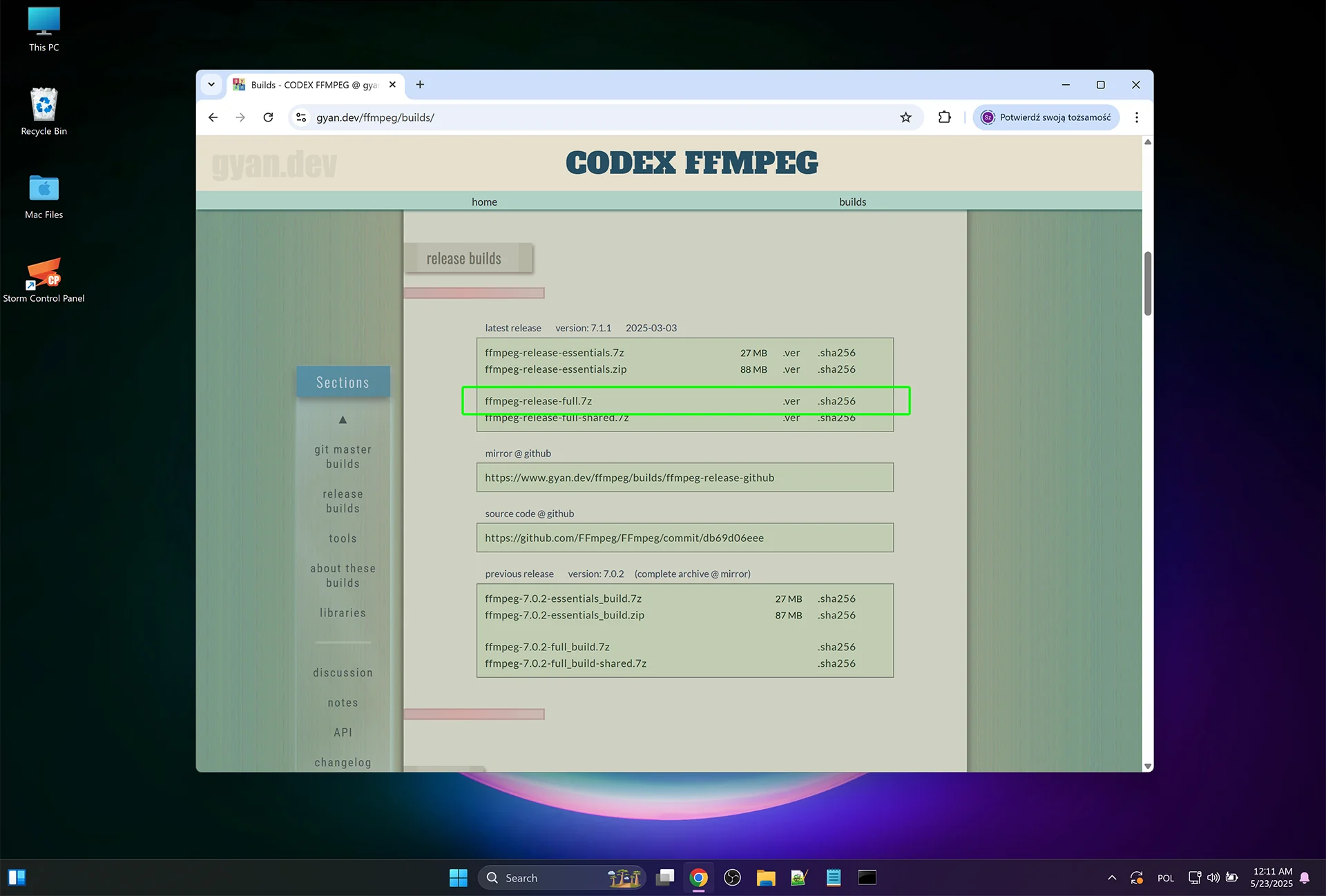Launch Storm Control Panel shortcut
The image size is (1326, 896).
pyautogui.click(x=44, y=280)
